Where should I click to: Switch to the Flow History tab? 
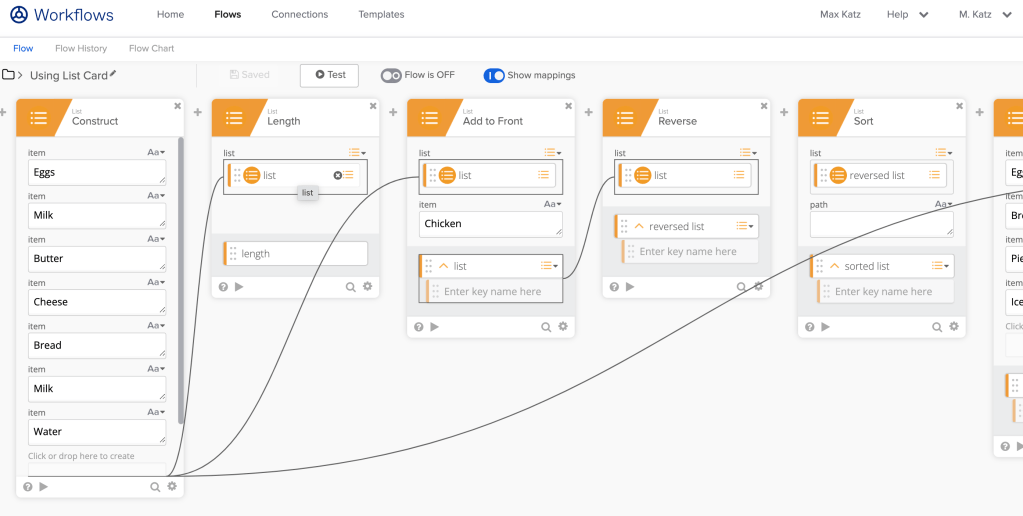tap(81, 48)
